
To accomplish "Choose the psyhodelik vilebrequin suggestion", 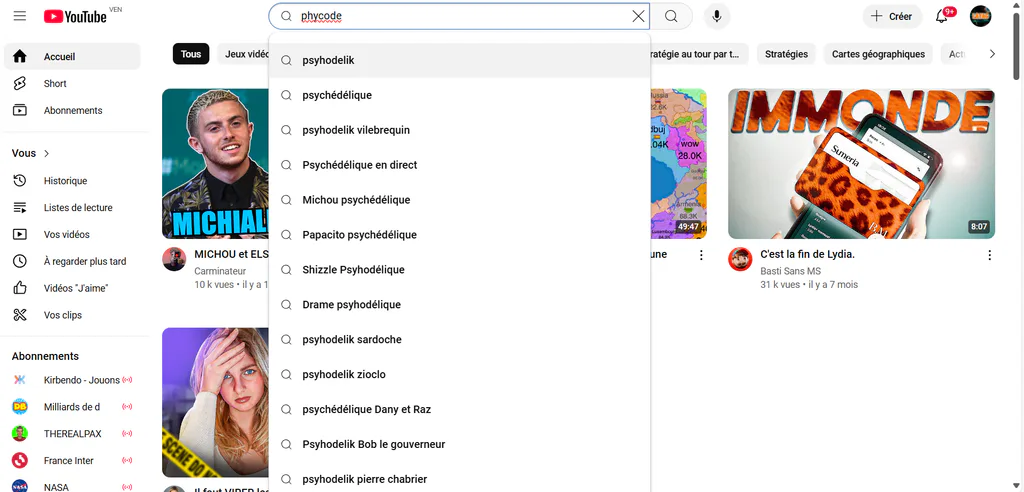I will [459, 130].
